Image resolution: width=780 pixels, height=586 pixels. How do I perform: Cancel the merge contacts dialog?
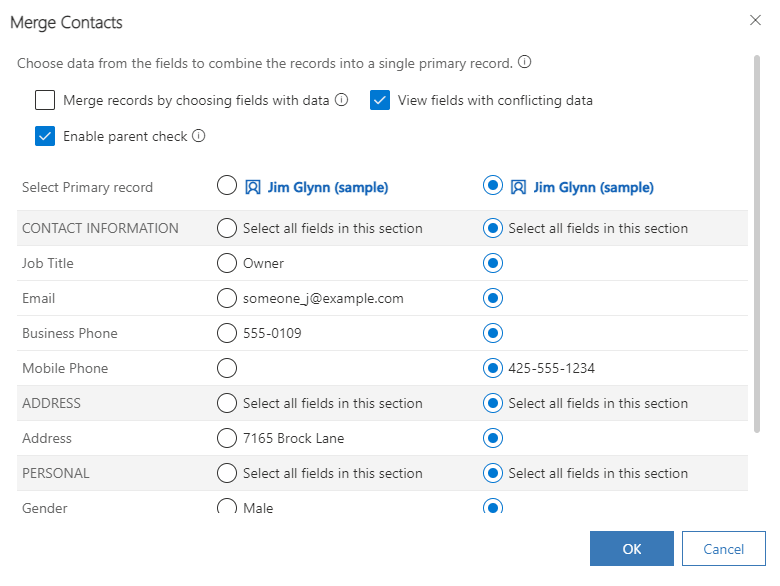[723, 548]
